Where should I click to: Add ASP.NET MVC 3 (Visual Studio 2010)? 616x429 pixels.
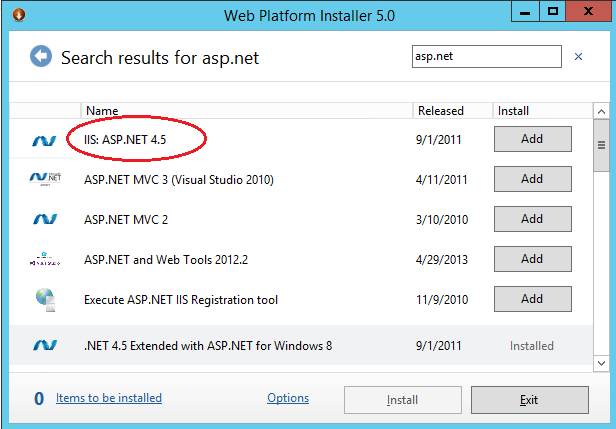pos(533,179)
